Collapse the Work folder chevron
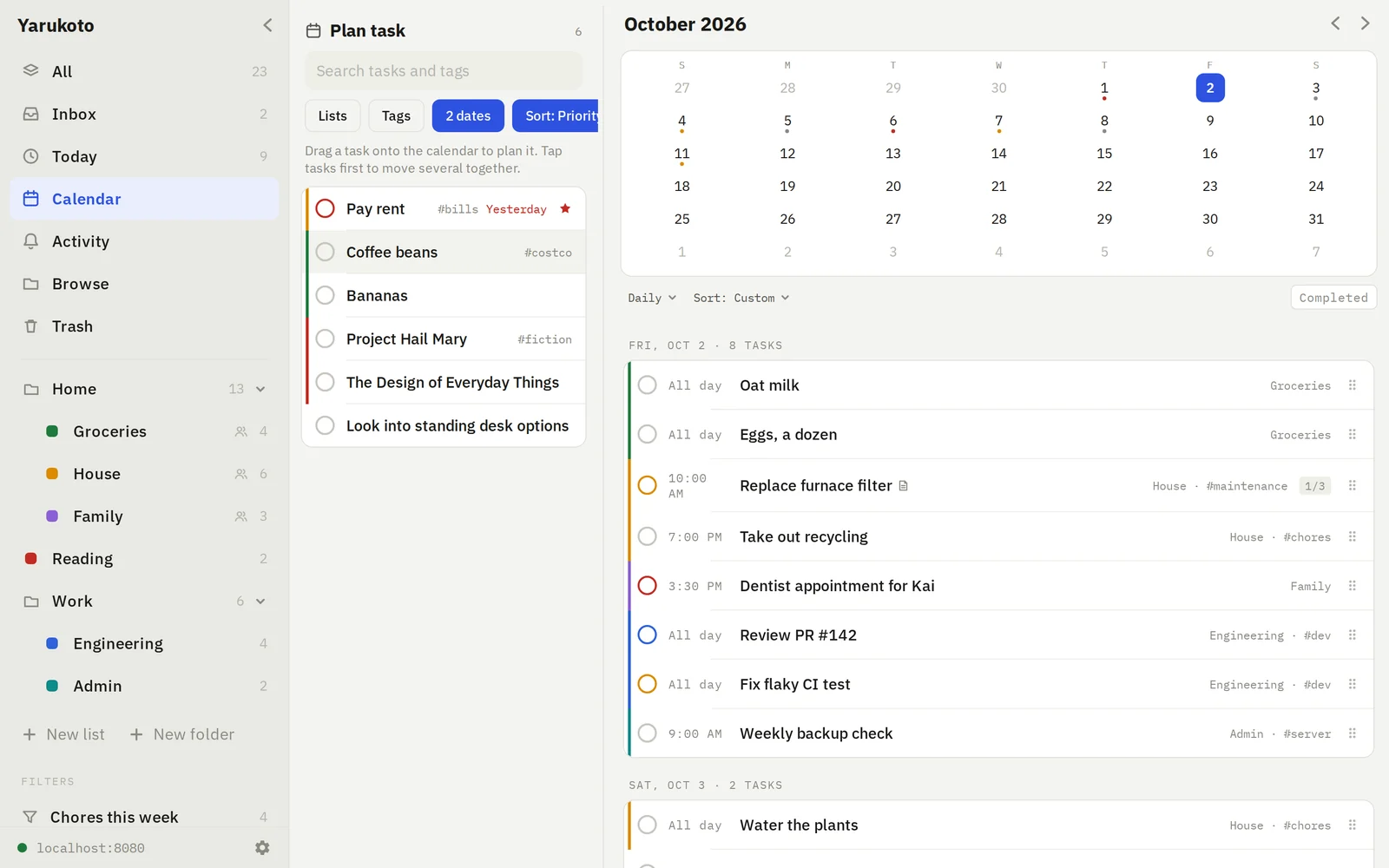This screenshot has width=1389, height=868. (260, 601)
